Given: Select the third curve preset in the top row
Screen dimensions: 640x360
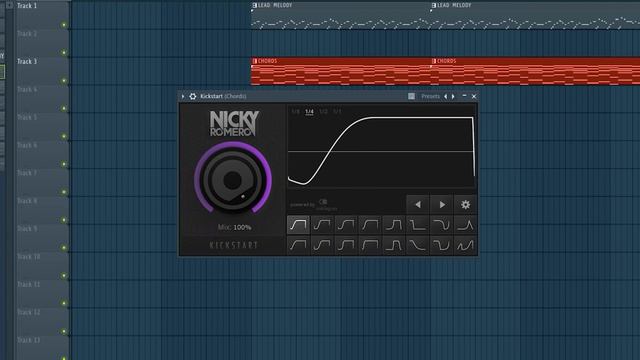Looking at the screenshot, I should click(x=346, y=225).
